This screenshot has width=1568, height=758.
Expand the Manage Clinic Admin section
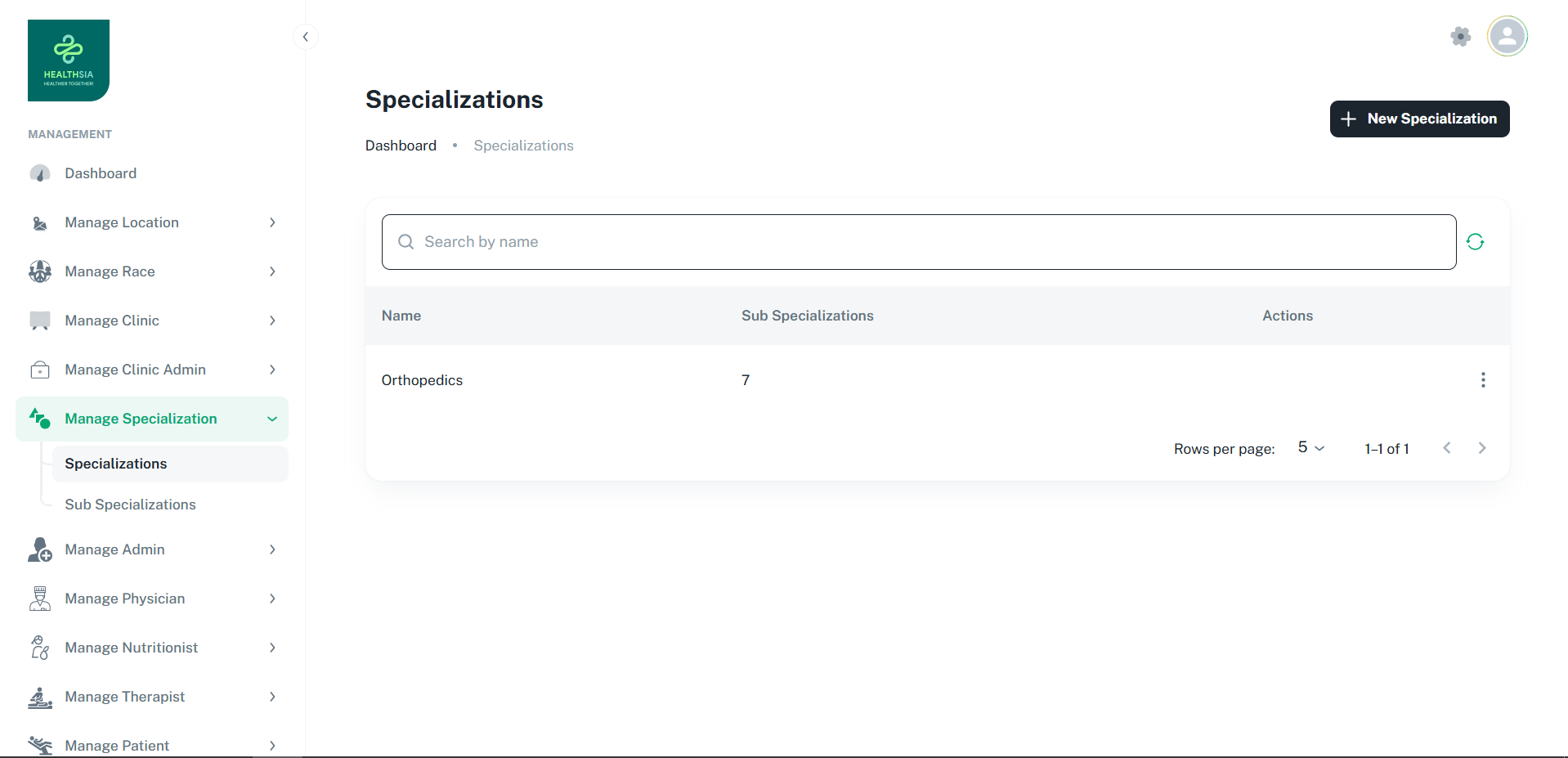click(x=152, y=370)
